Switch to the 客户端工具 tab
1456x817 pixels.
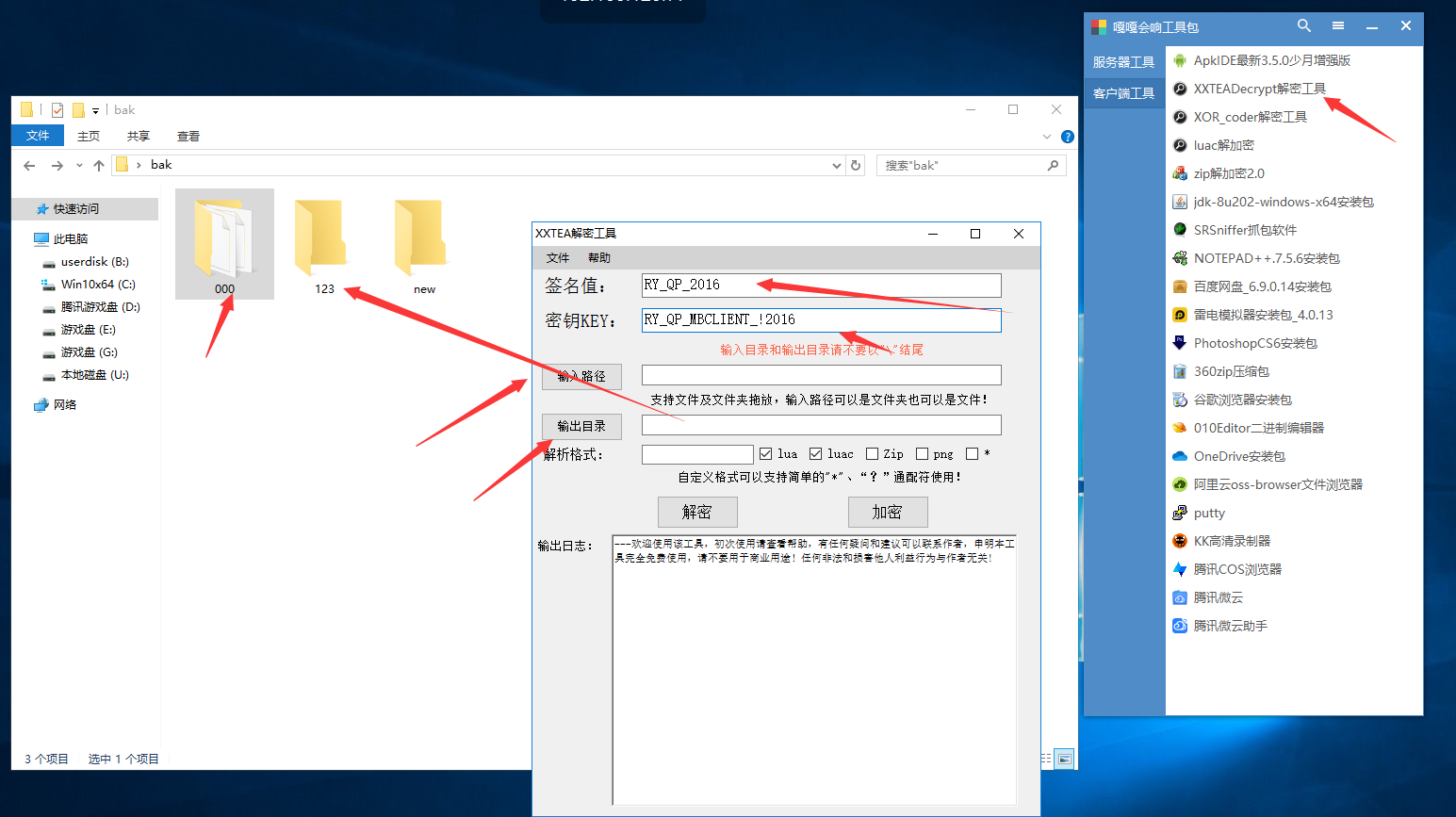pyautogui.click(x=1123, y=93)
